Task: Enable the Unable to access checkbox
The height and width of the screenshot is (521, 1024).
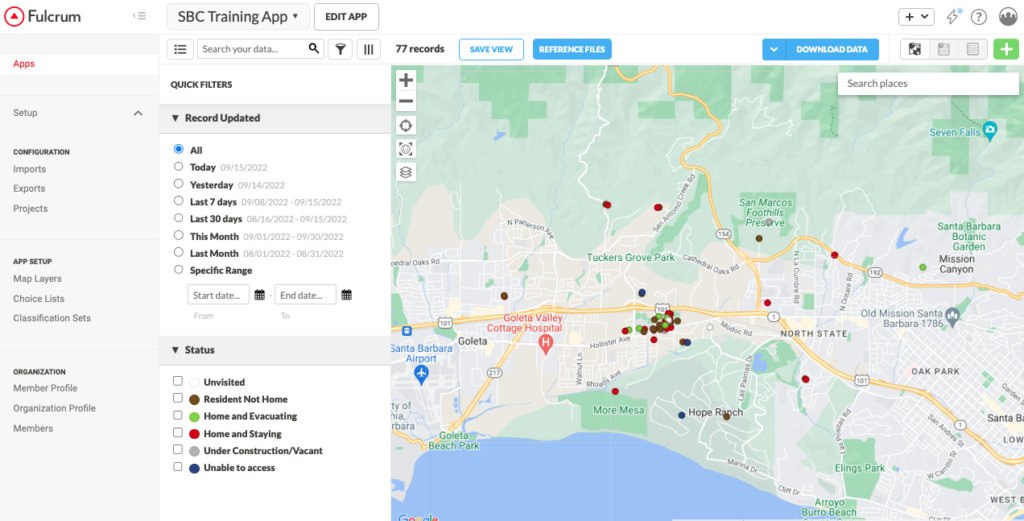Action: [x=178, y=467]
